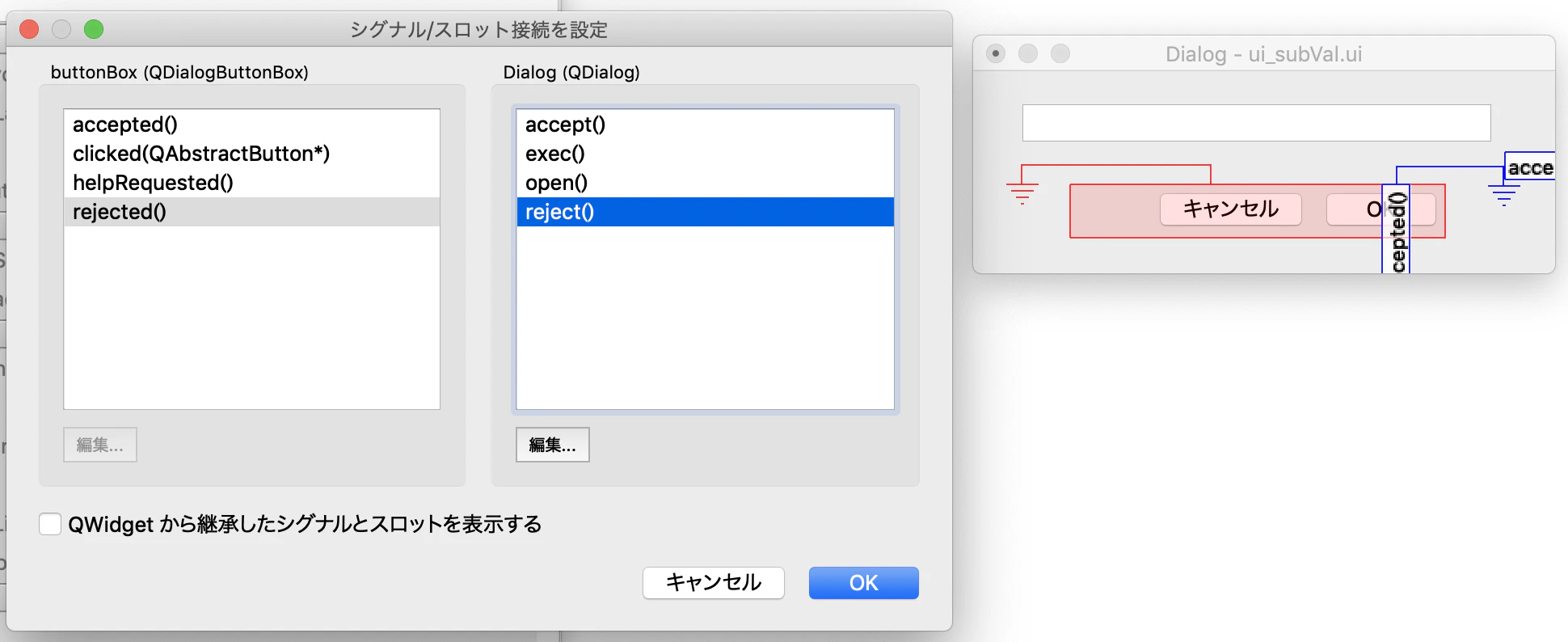Click the enabled 編集... button under Dialog slots

click(x=553, y=445)
